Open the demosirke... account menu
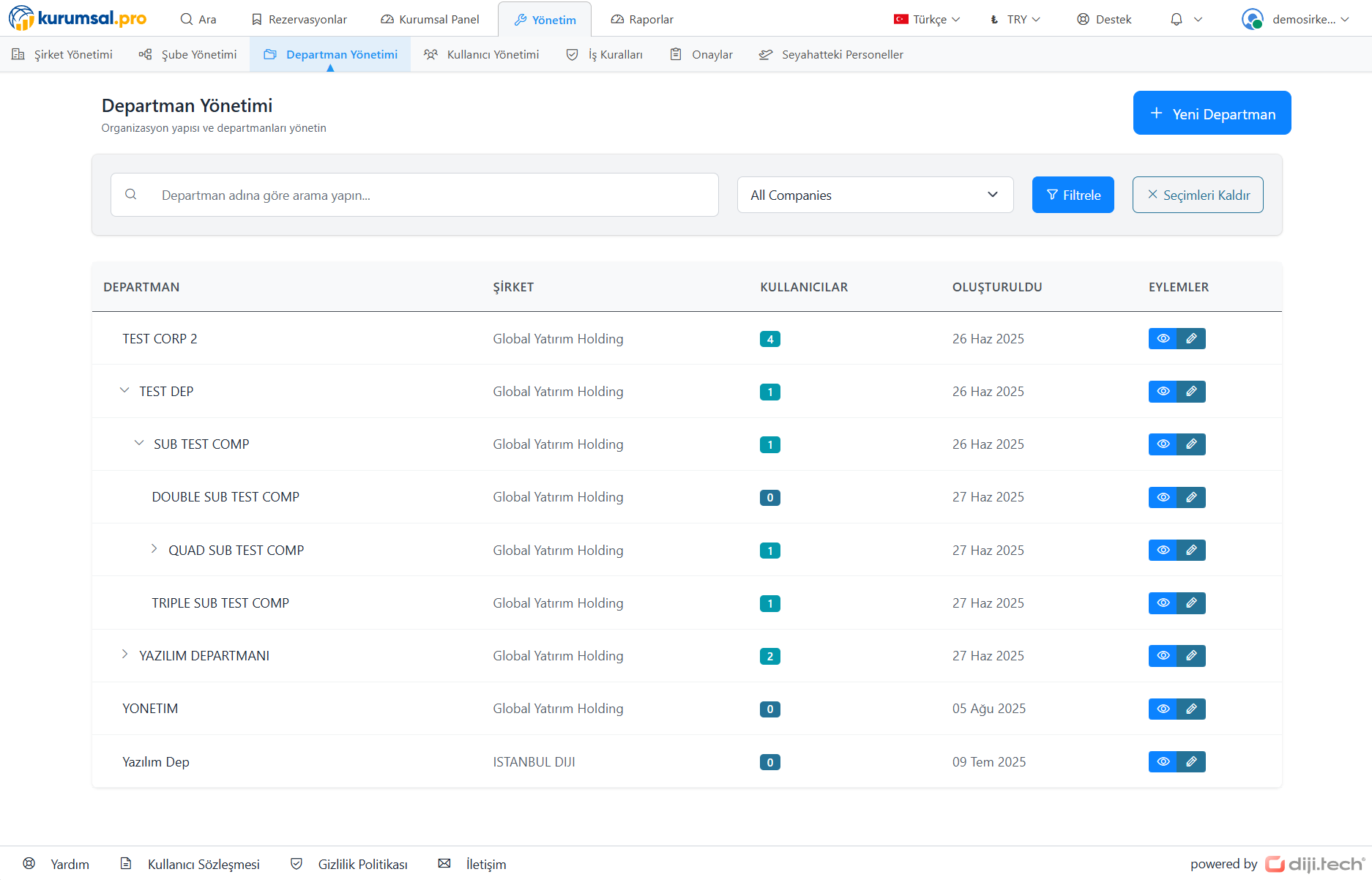Viewport: 1372px width, 880px height. click(x=1295, y=19)
